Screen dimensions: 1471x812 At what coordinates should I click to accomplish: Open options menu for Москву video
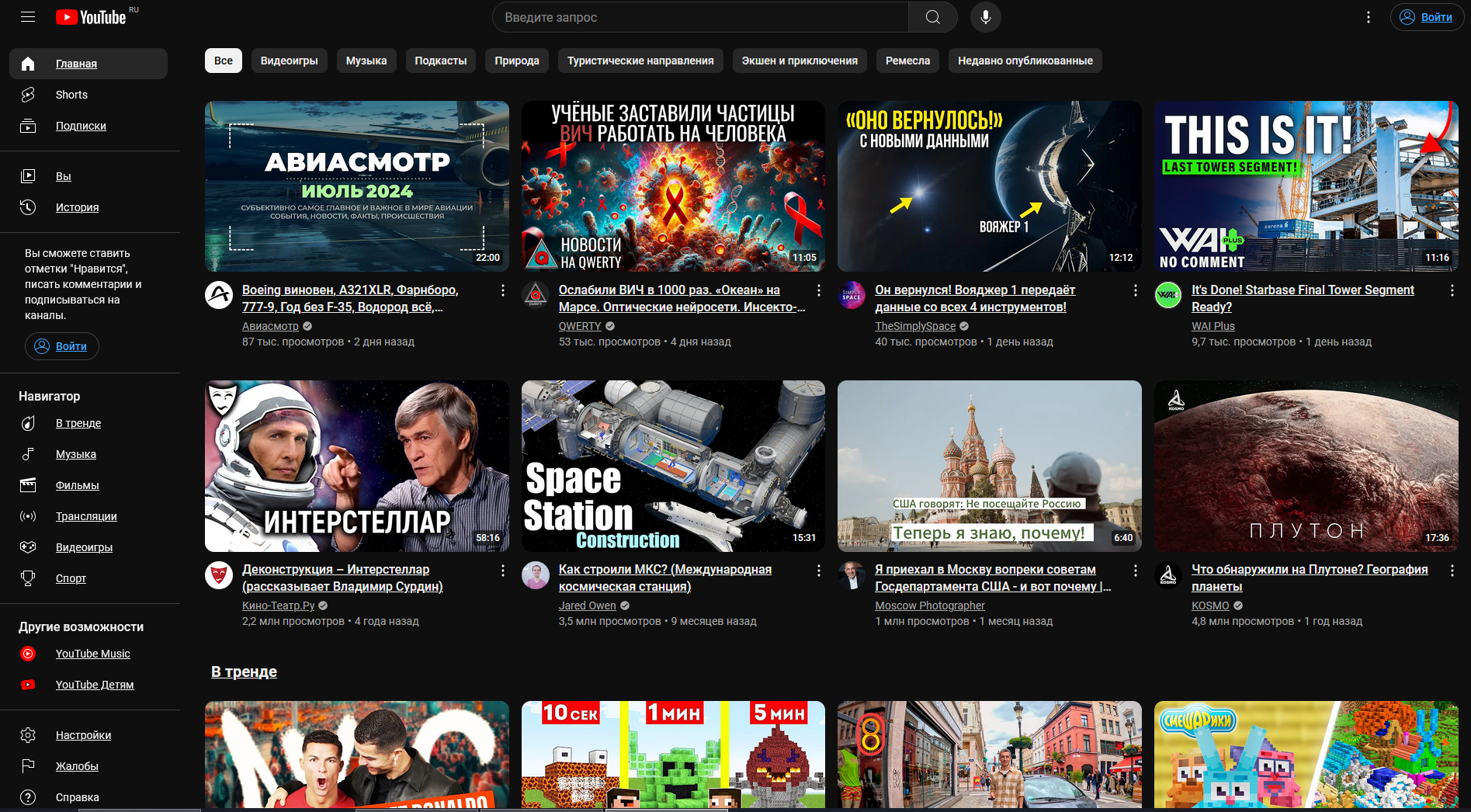coord(1136,571)
